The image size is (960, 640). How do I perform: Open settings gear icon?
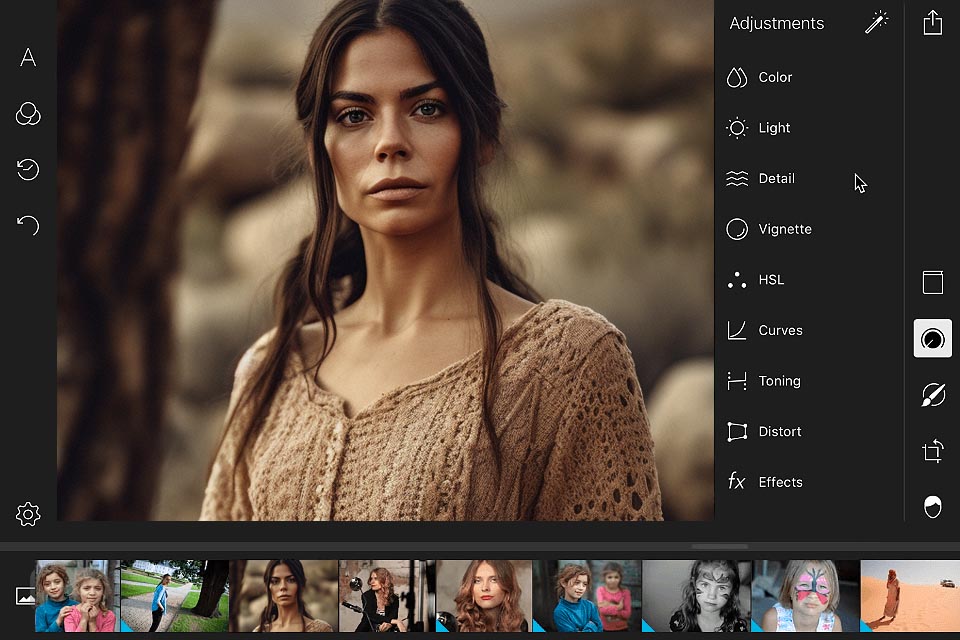pyautogui.click(x=28, y=514)
